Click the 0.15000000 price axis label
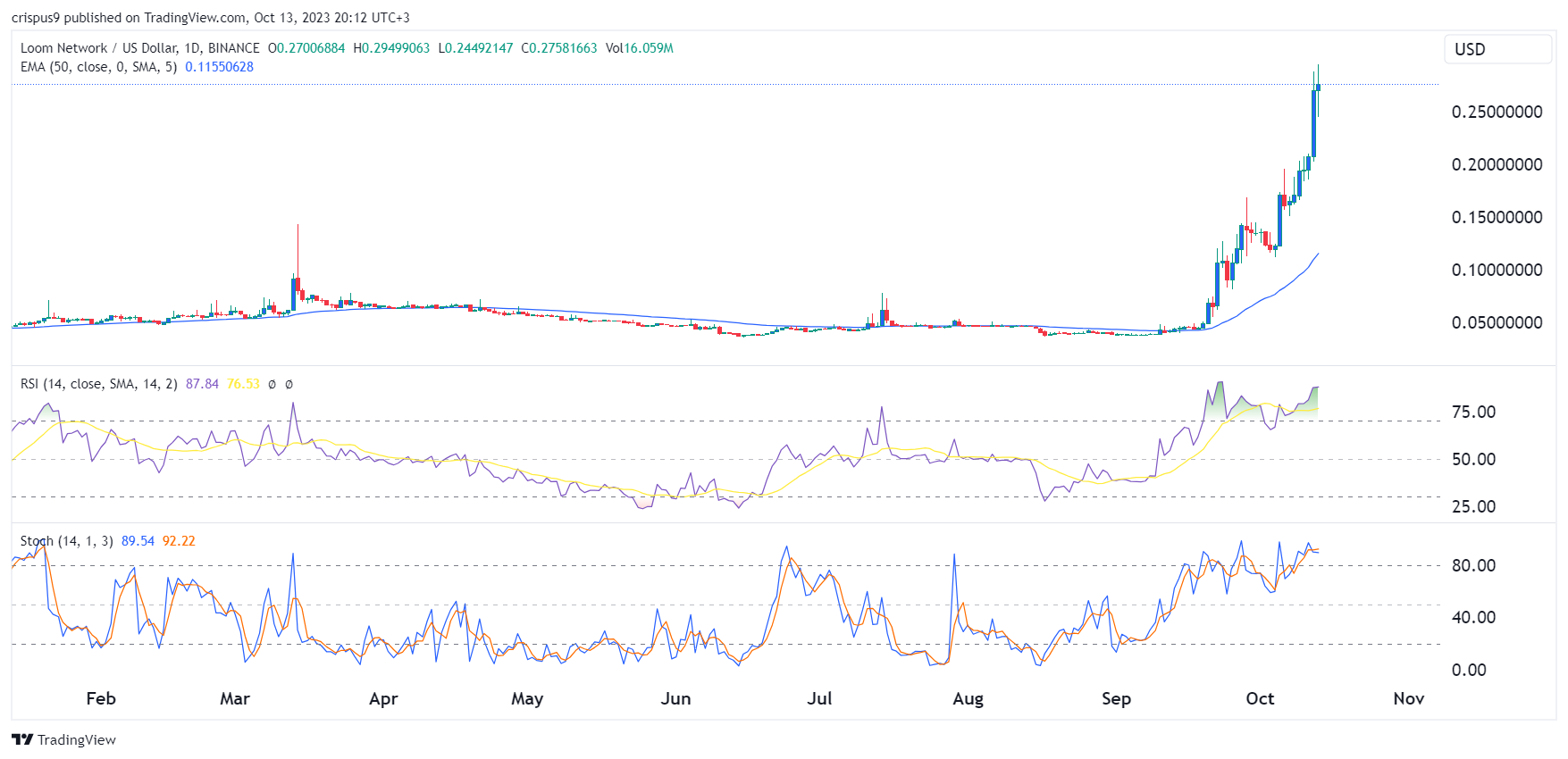The width and height of the screenshot is (1568, 759). coord(1497,217)
